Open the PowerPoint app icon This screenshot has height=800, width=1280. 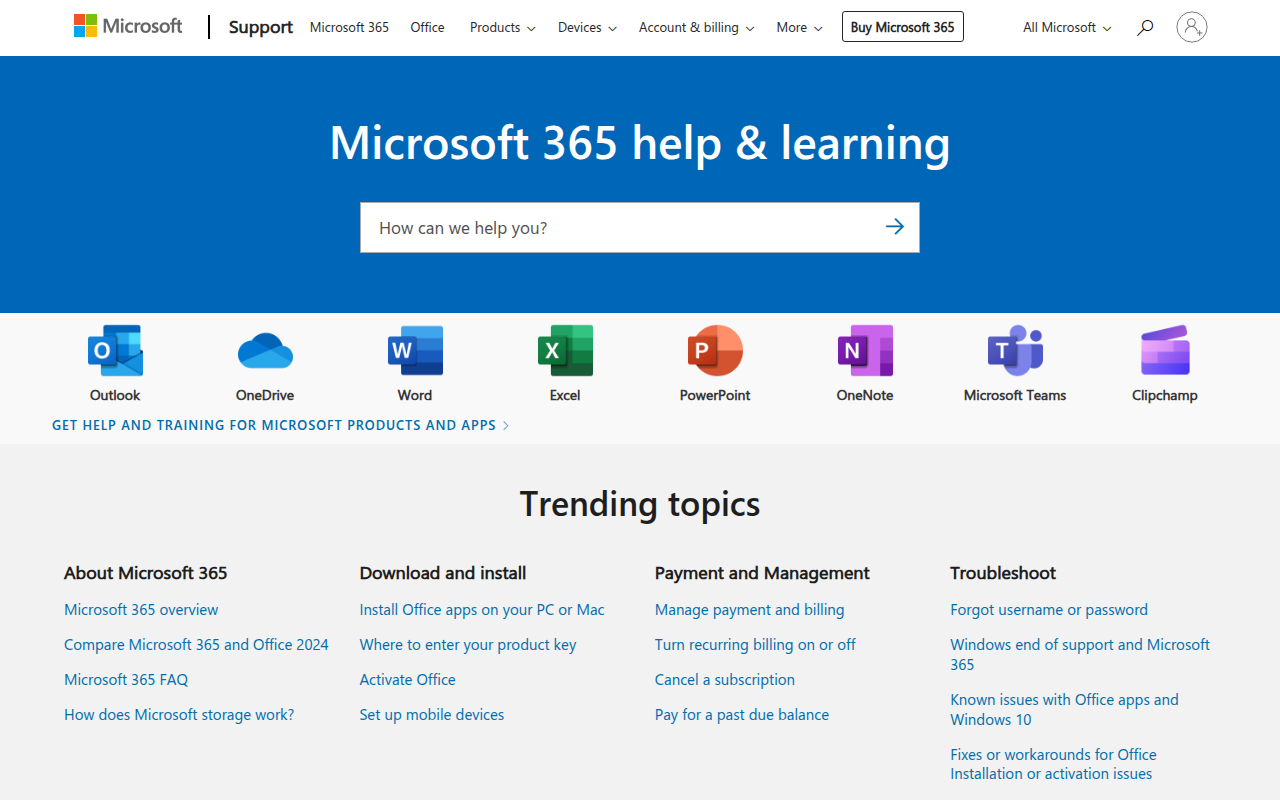[715, 350]
